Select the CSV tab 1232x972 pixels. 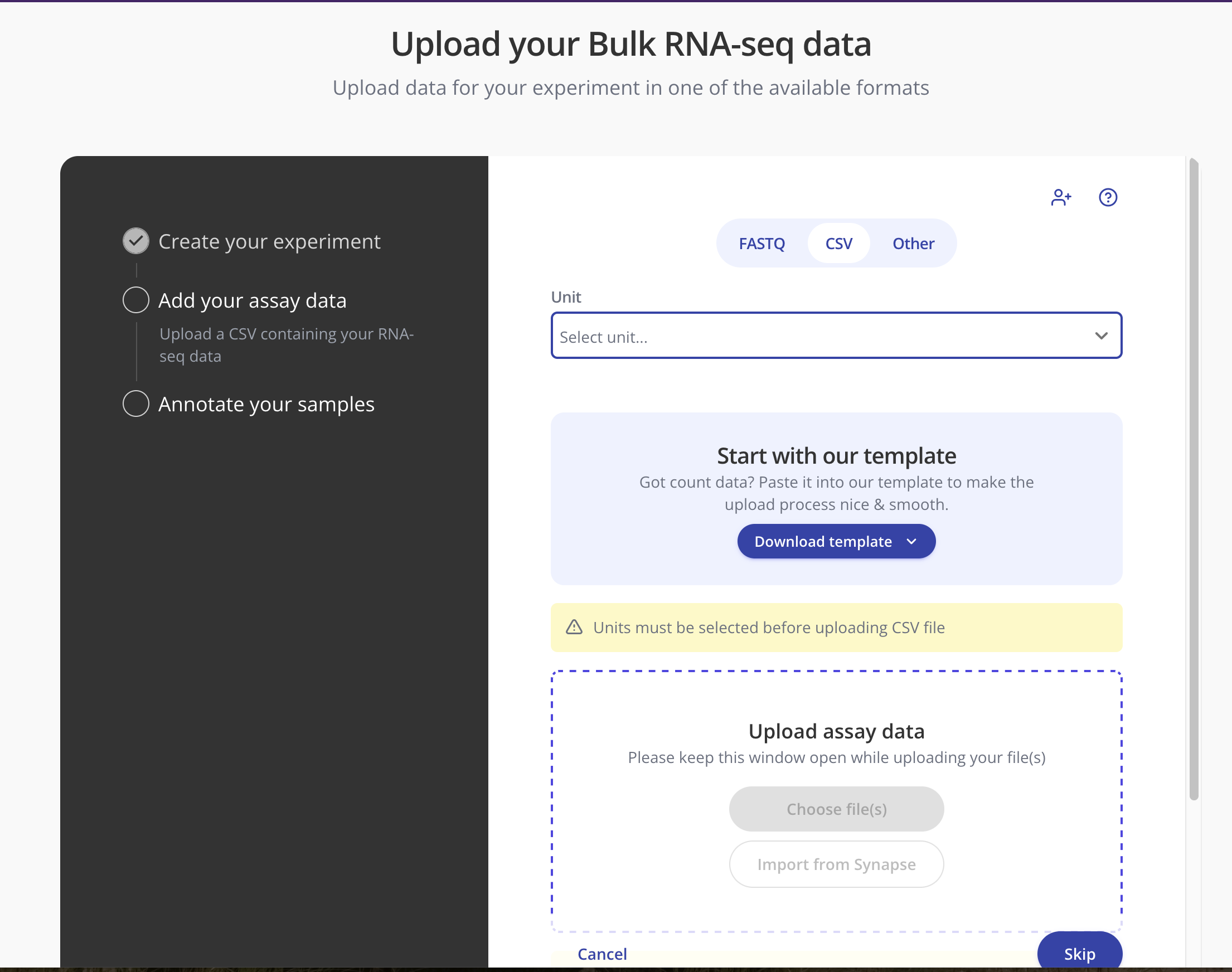pyautogui.click(x=838, y=243)
